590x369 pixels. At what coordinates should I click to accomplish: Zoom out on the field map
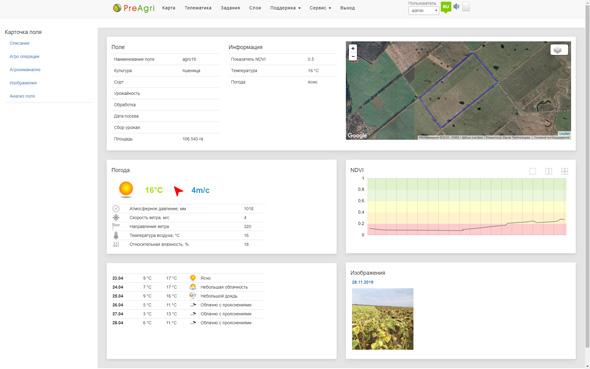(x=353, y=56)
